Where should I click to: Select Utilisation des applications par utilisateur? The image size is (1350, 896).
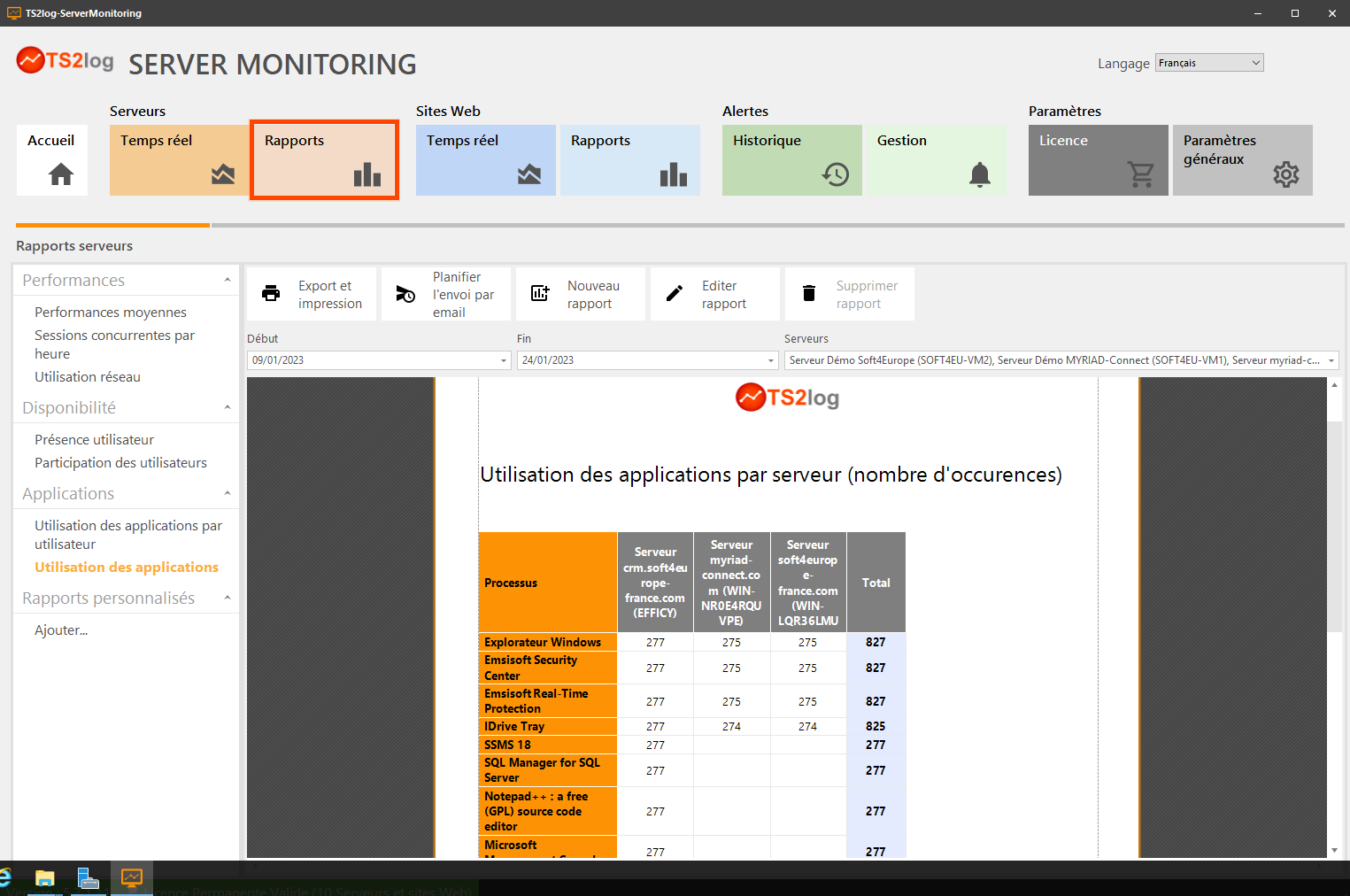128,535
